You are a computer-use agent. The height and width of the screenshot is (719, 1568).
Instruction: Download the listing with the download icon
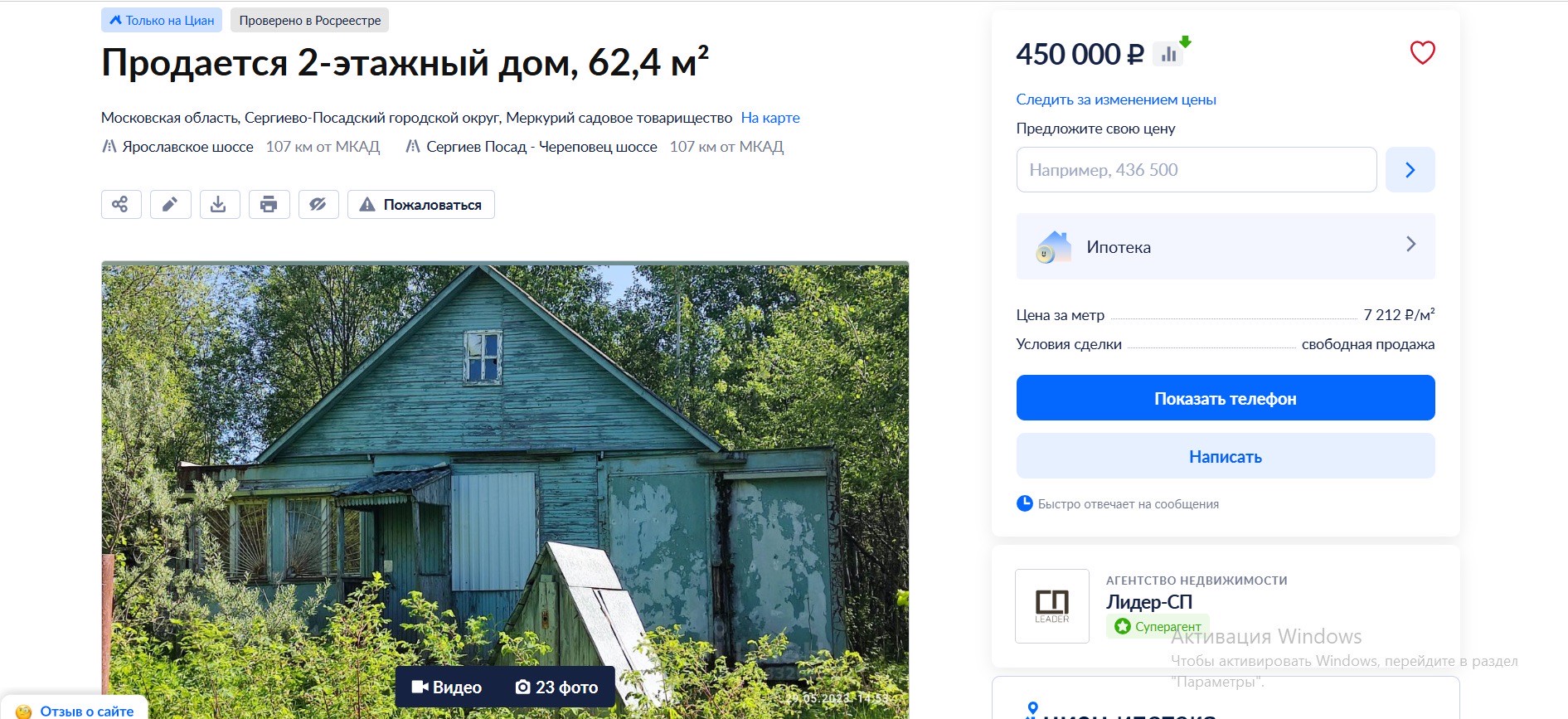coord(219,204)
